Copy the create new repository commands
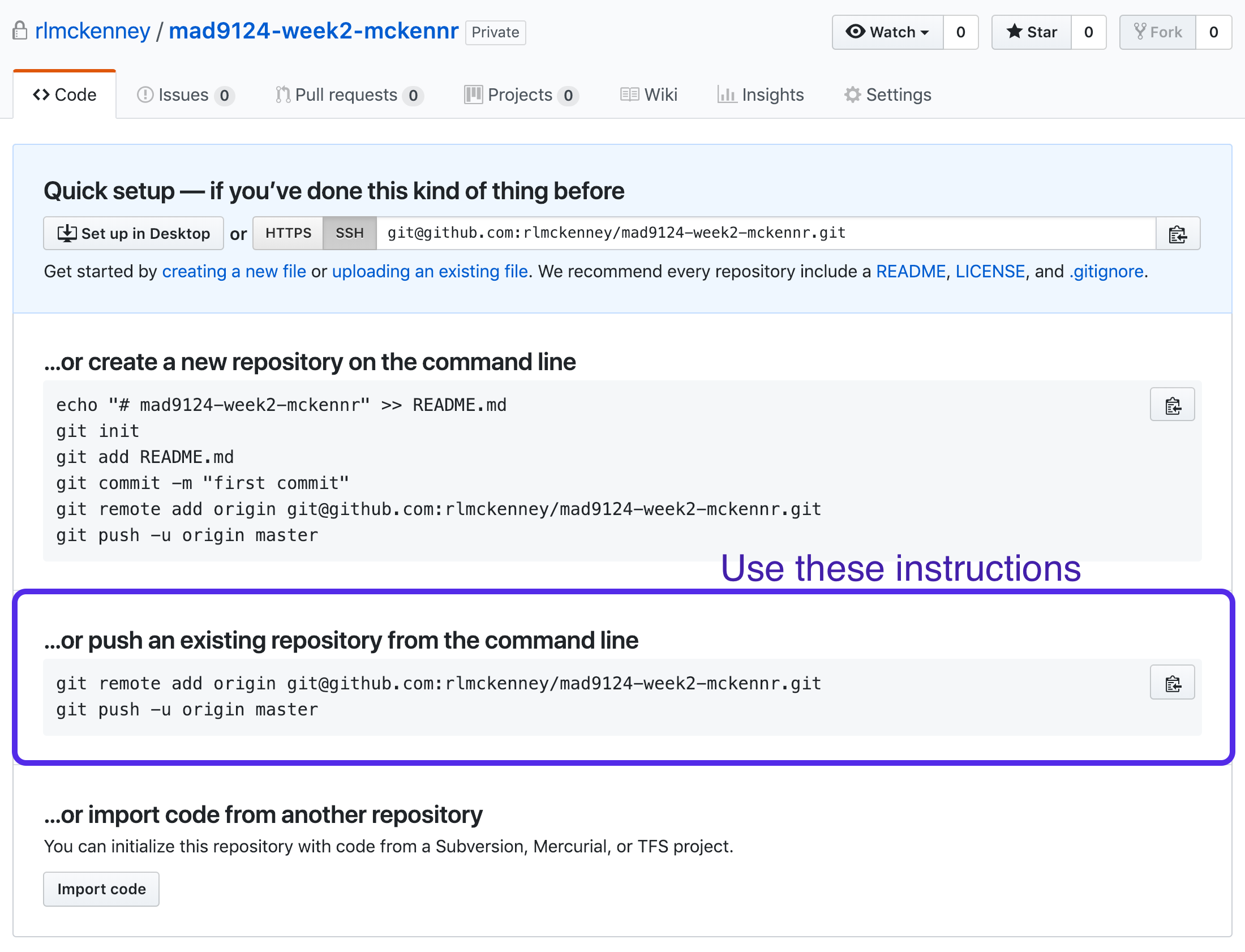 (1171, 405)
